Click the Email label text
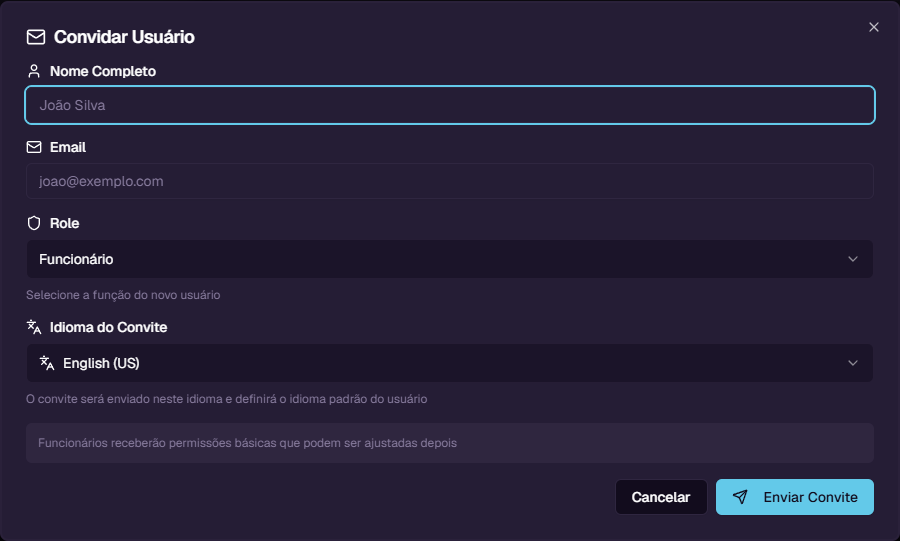The image size is (900, 541). (x=68, y=147)
